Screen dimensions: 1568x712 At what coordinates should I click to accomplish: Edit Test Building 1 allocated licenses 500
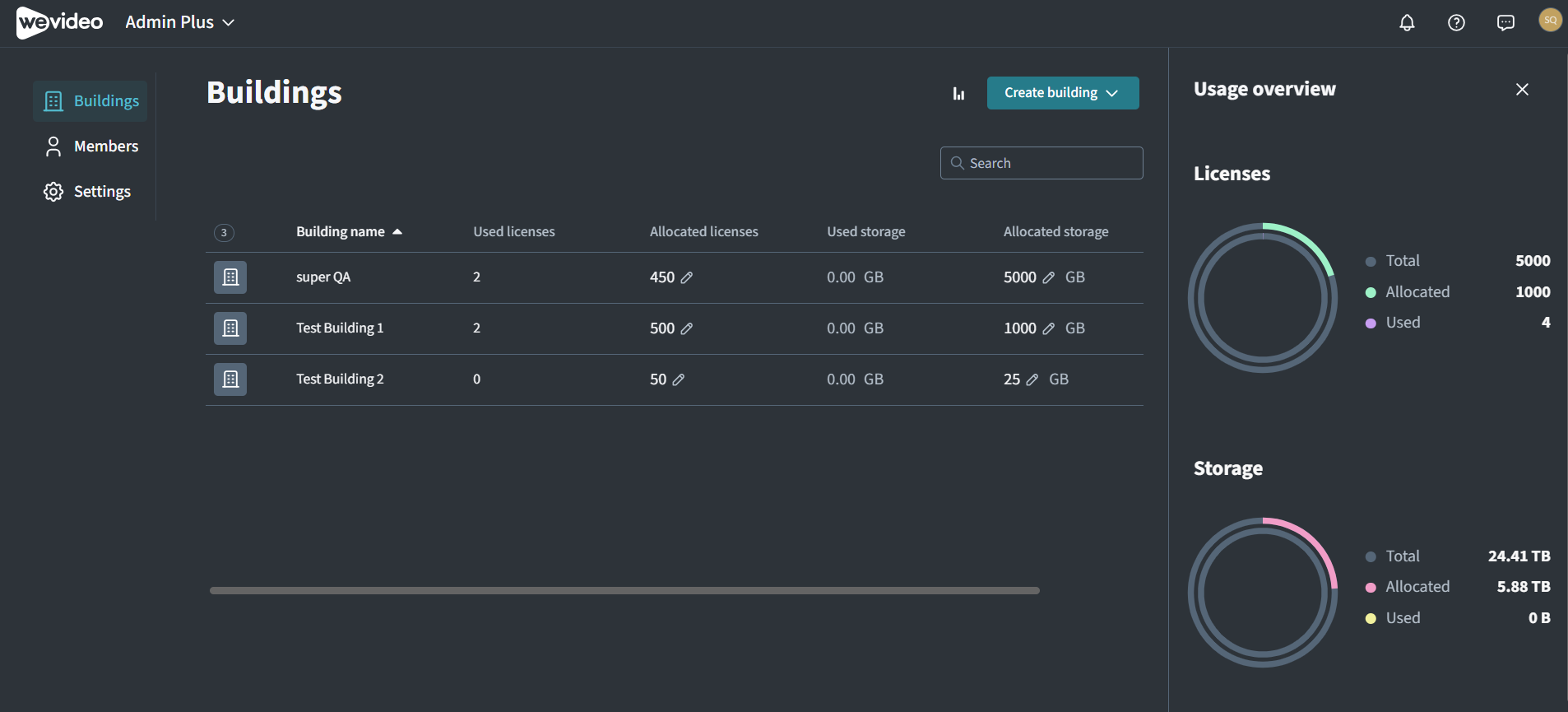pos(687,328)
